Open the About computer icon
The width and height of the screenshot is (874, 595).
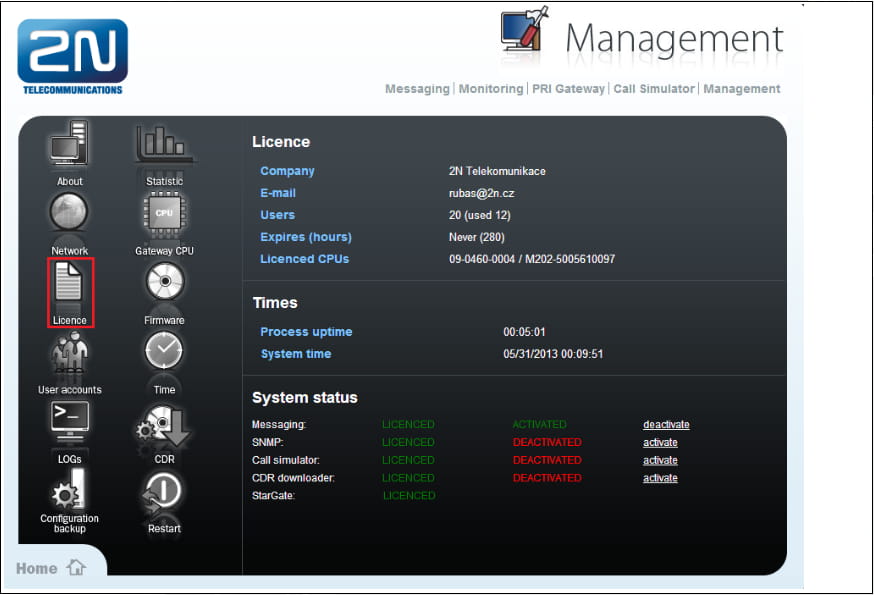pyautogui.click(x=69, y=144)
